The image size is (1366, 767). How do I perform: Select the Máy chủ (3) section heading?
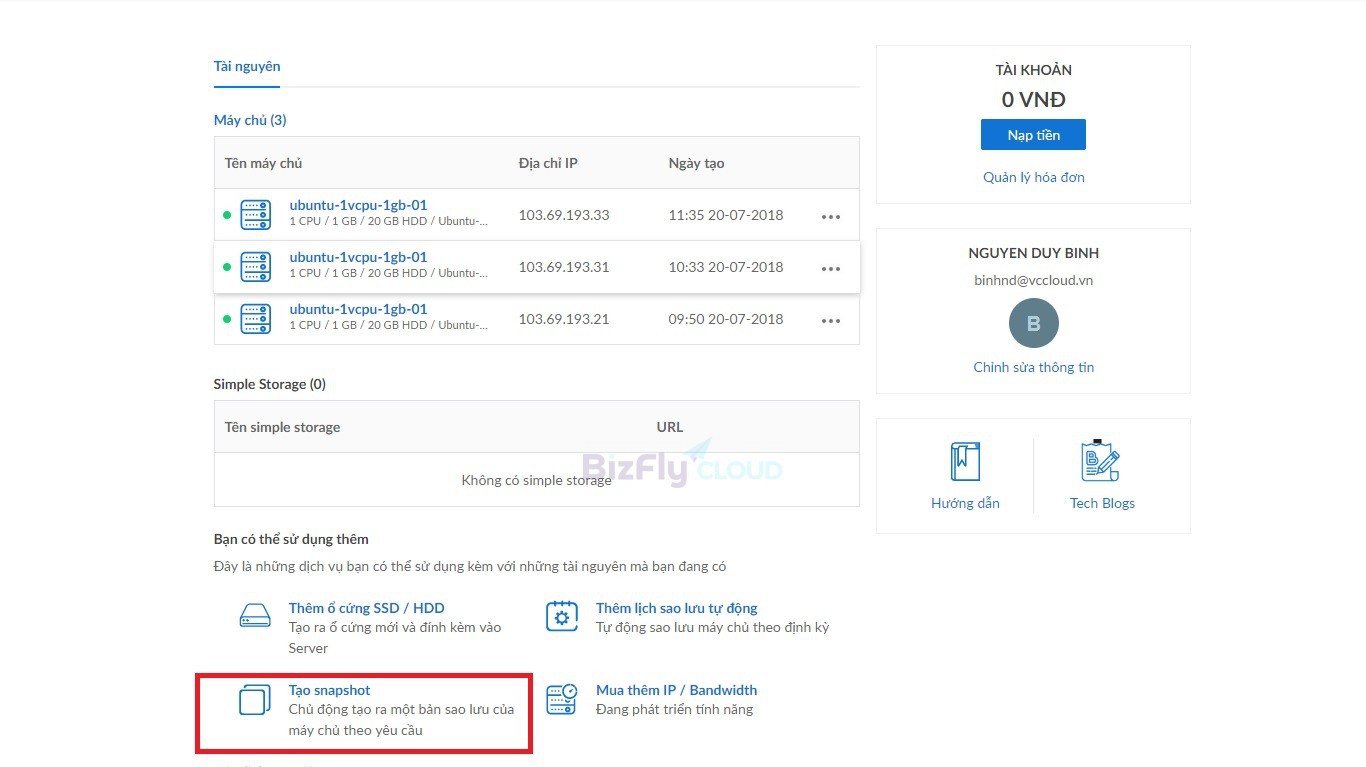coord(250,119)
